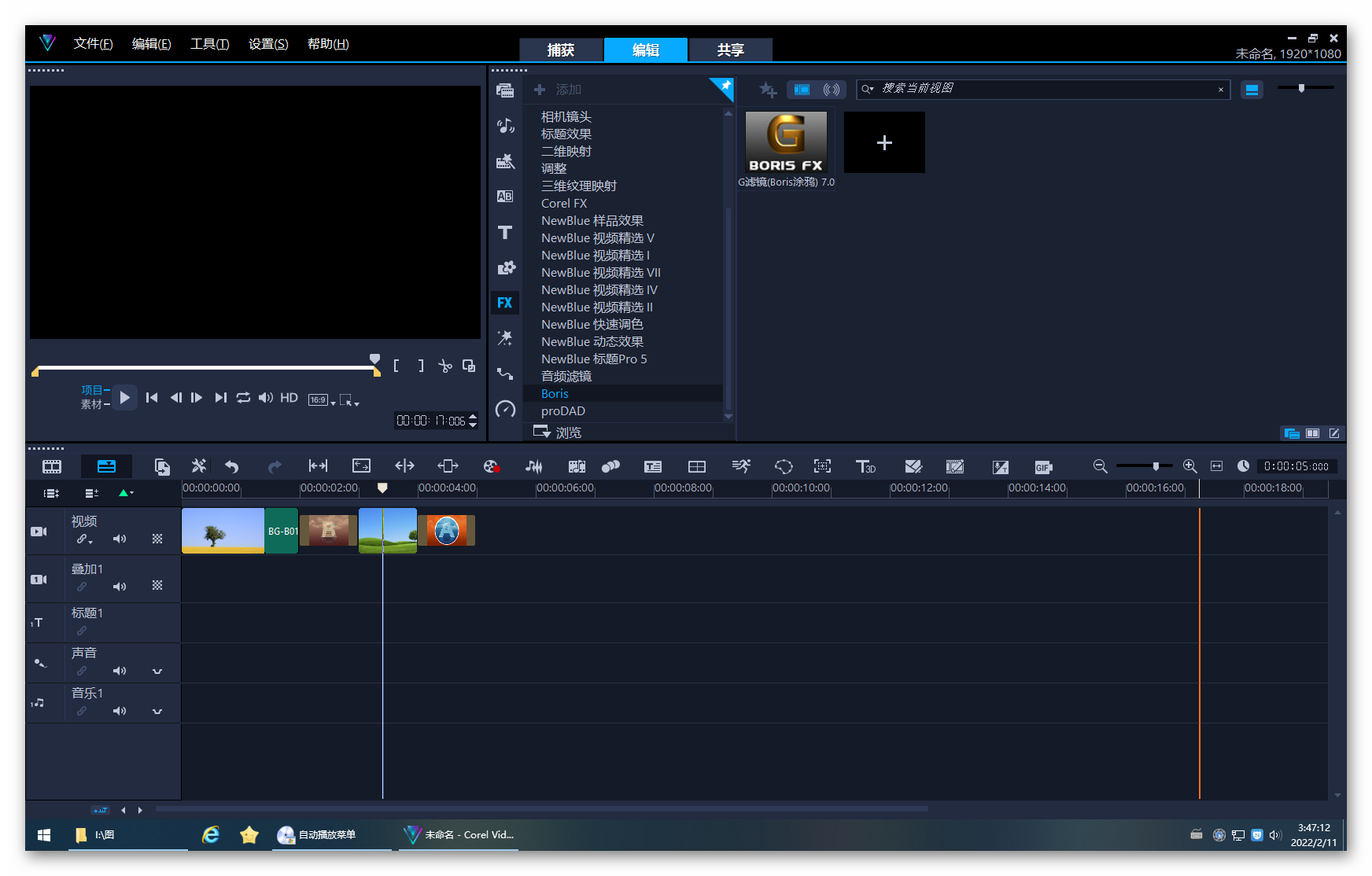Image resolution: width=1372 pixels, height=876 pixels.
Task: Select the NewBlue 快速调色 category
Action: click(592, 325)
